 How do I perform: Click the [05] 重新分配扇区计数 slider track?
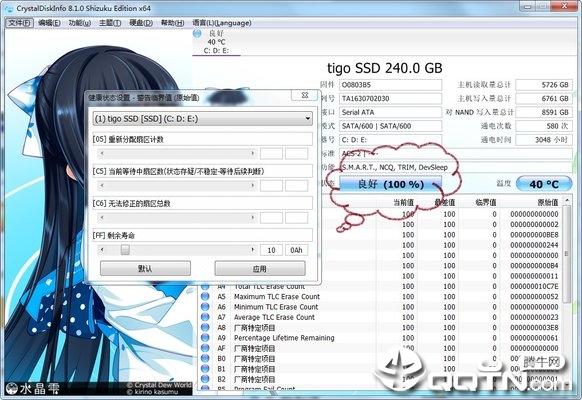pos(177,153)
